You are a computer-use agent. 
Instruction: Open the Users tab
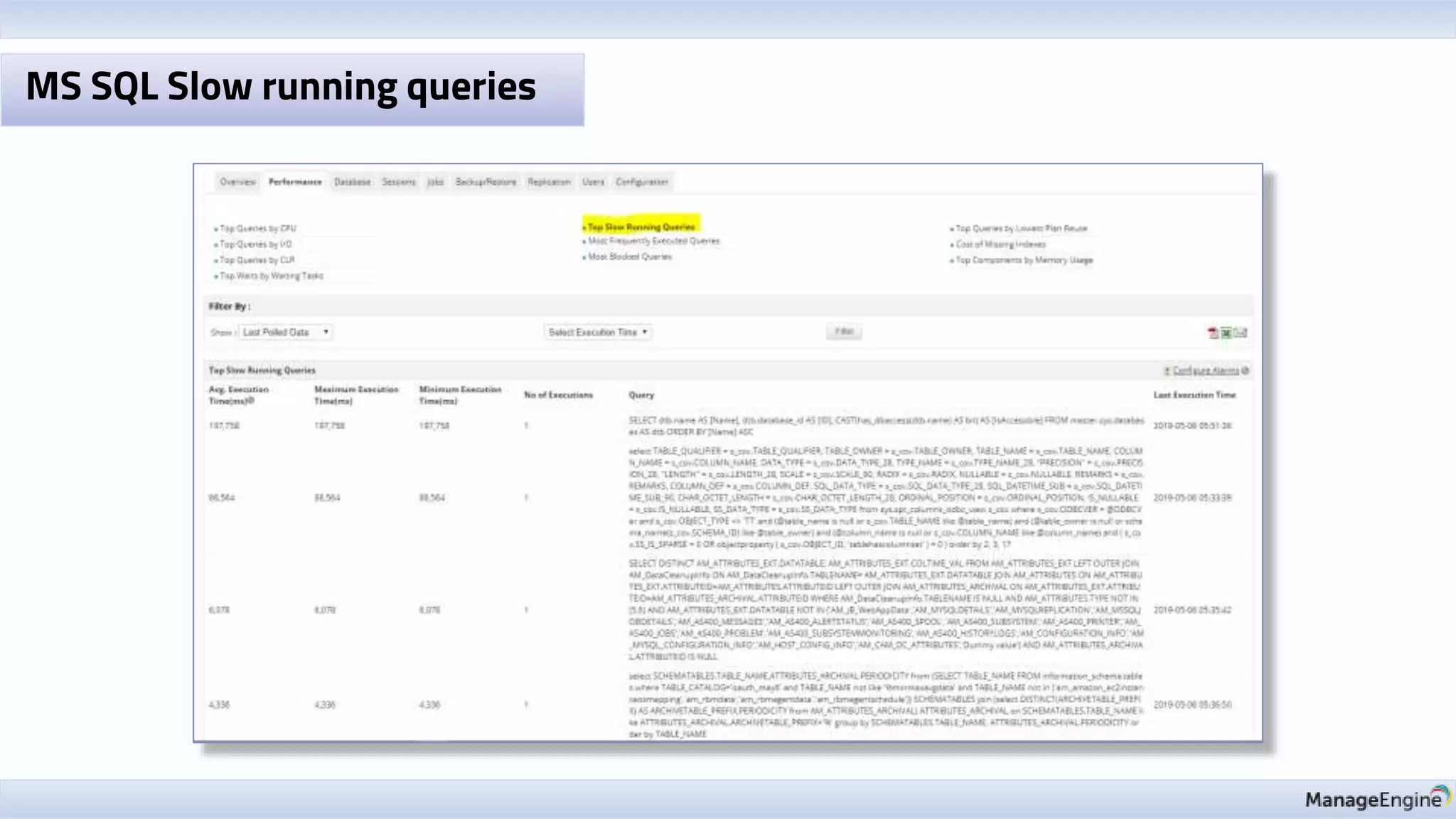(x=593, y=182)
